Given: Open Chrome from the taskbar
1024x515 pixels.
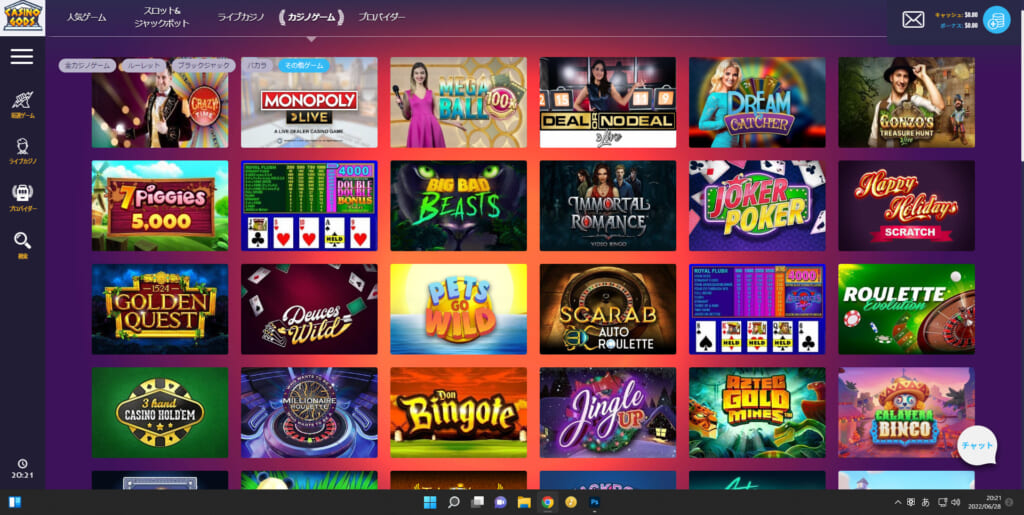Looking at the screenshot, I should 547,502.
